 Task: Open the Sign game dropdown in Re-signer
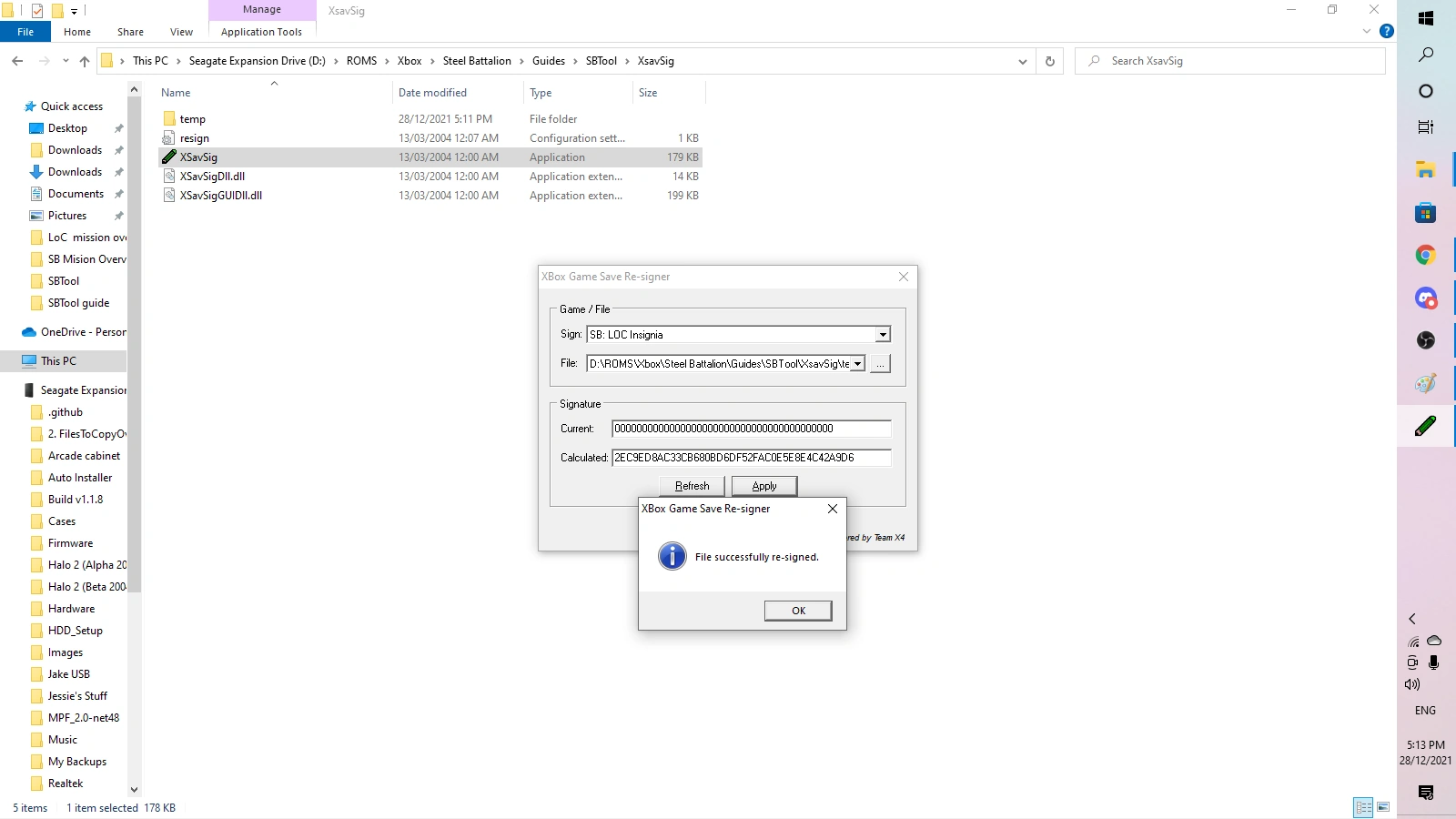882,335
